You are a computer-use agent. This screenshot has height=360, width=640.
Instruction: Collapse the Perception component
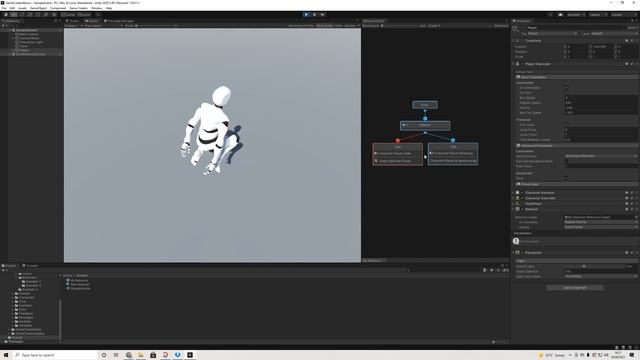pyautogui.click(x=513, y=253)
